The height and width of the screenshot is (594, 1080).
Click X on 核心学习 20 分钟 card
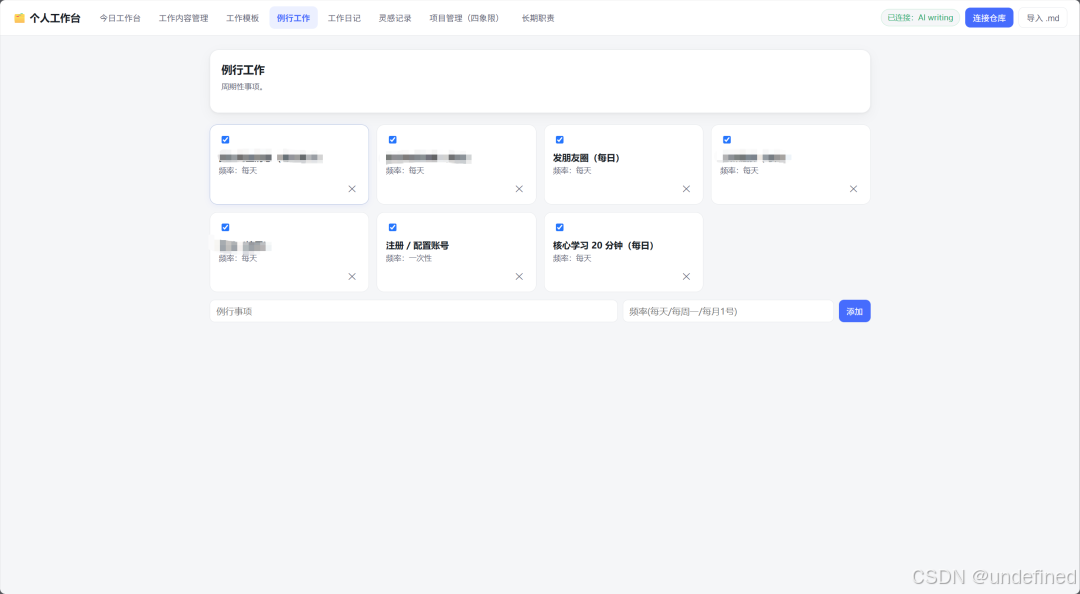point(686,276)
